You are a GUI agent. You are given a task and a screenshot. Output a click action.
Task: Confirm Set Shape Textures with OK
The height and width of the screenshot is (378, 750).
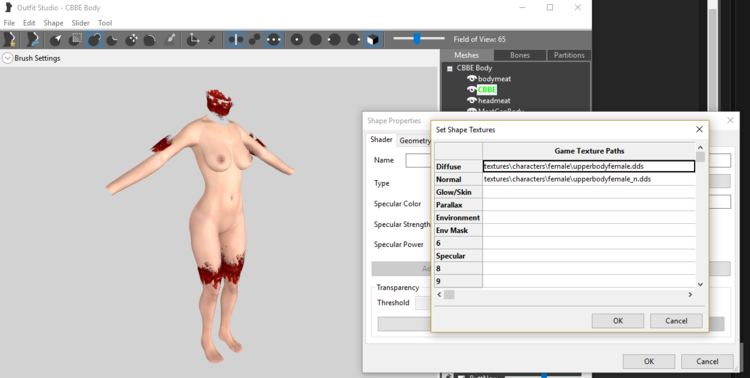click(x=618, y=321)
